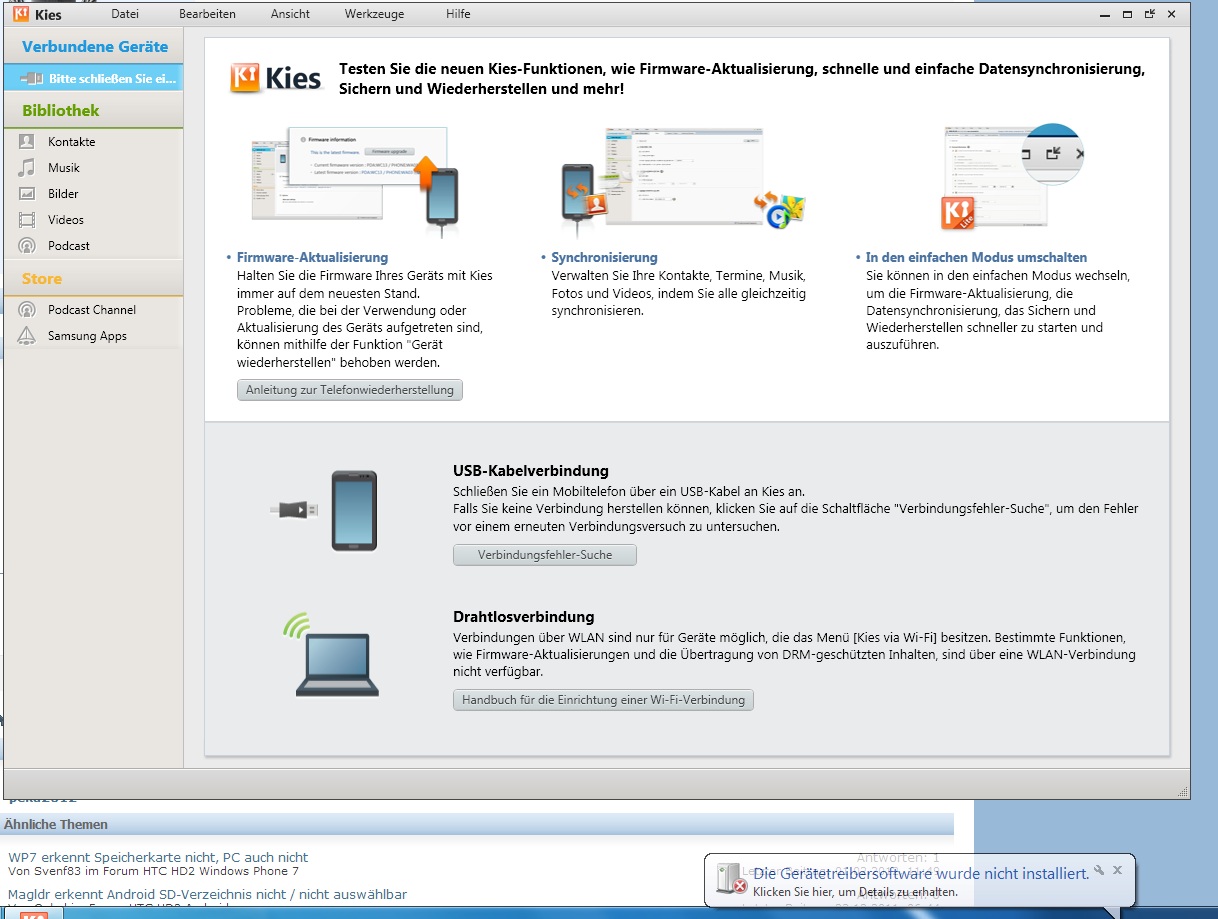Click the Synchronisierung heading link

(604, 257)
